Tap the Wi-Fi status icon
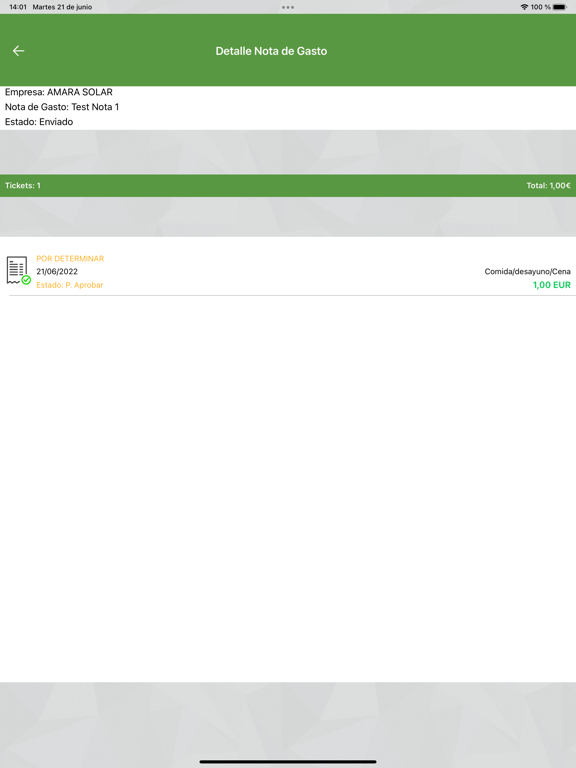This screenshot has height=768, width=576. click(x=524, y=7)
